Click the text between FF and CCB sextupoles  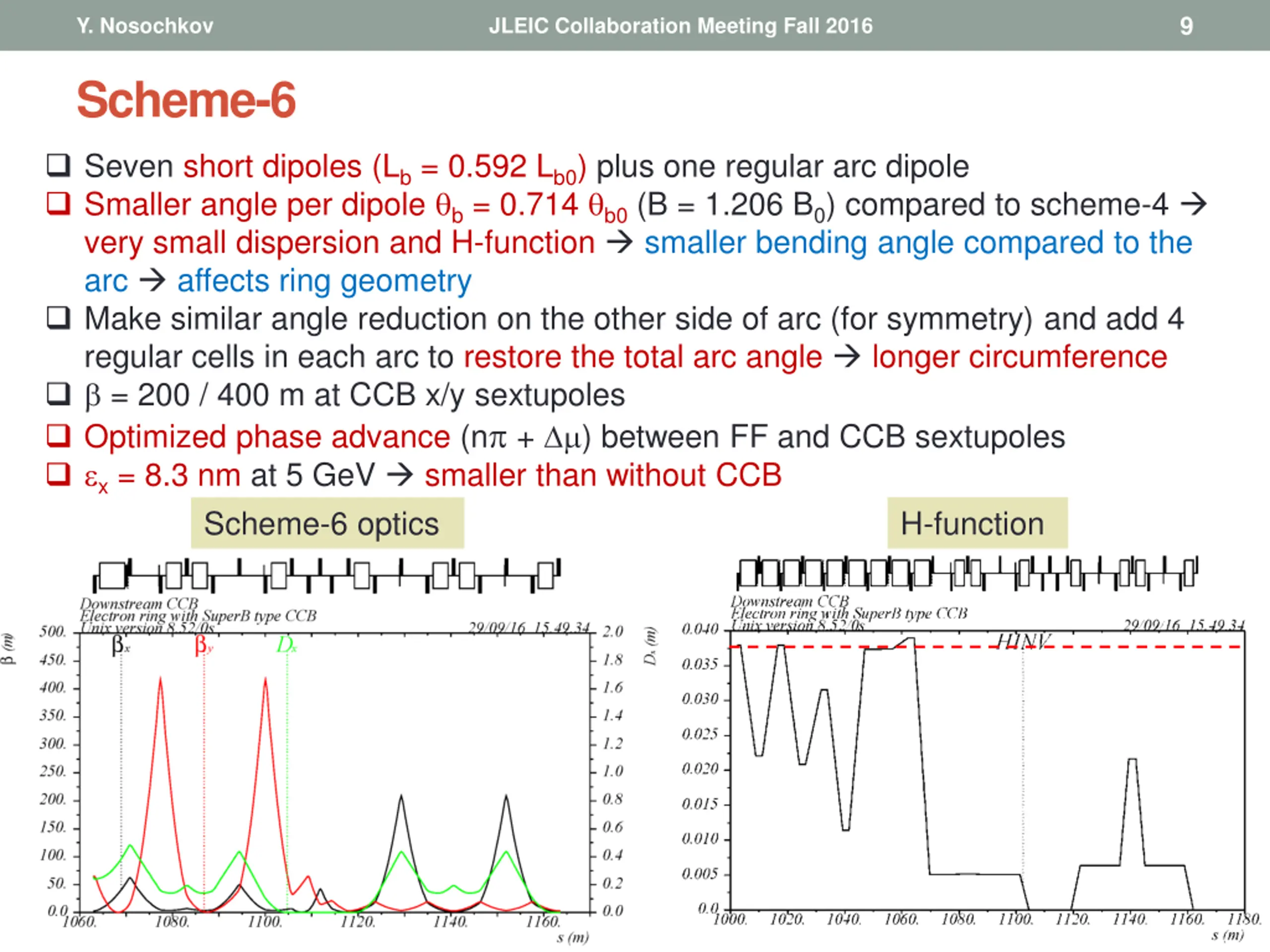click(x=832, y=437)
